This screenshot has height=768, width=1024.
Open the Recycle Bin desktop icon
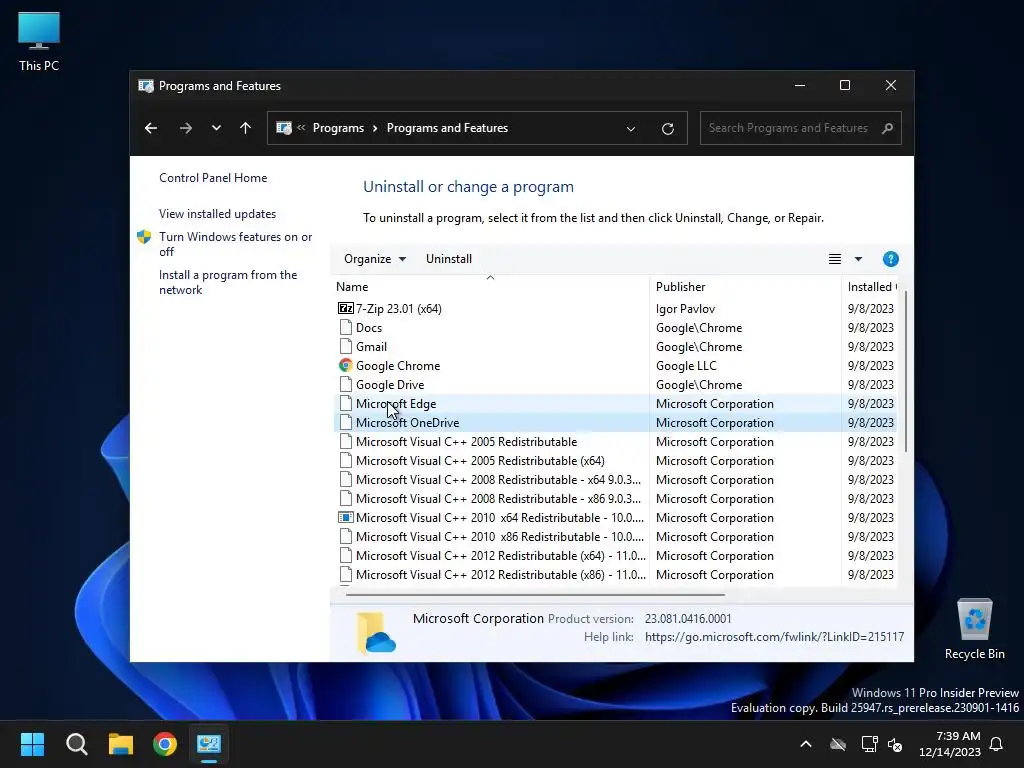coord(974,630)
